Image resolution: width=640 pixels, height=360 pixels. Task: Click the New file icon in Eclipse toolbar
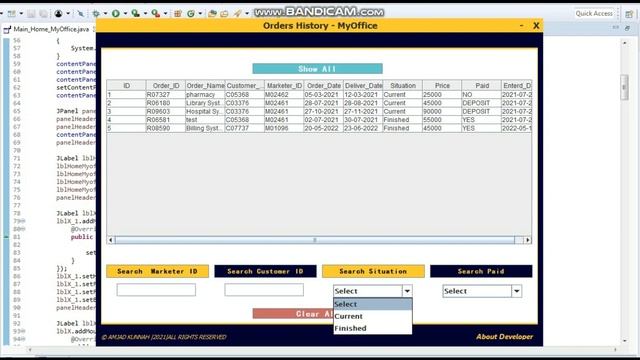12,13
